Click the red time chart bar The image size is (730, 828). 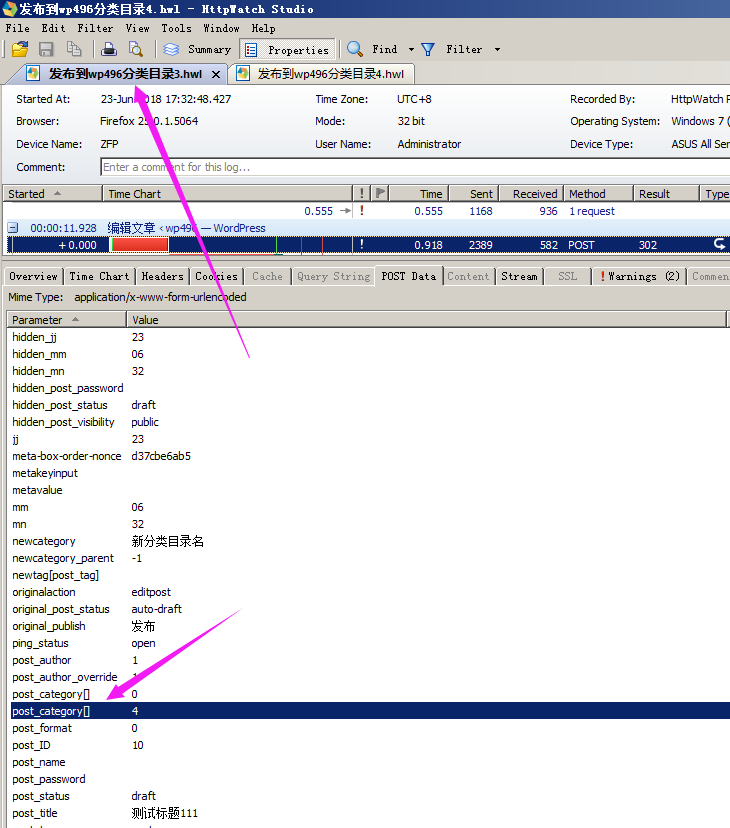click(140, 244)
